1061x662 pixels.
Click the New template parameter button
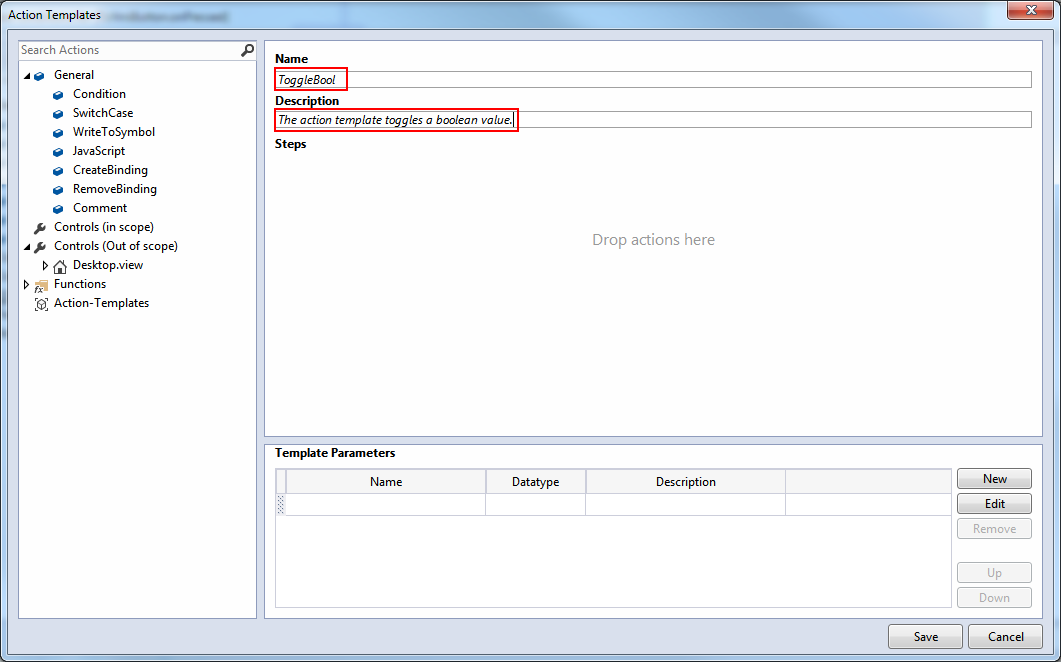pyautogui.click(x=994, y=479)
